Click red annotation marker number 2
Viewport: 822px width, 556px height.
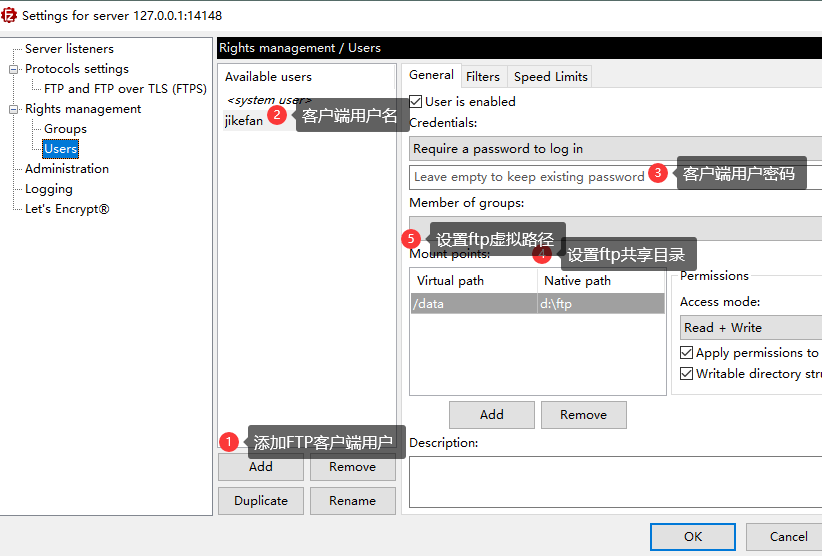[x=277, y=115]
